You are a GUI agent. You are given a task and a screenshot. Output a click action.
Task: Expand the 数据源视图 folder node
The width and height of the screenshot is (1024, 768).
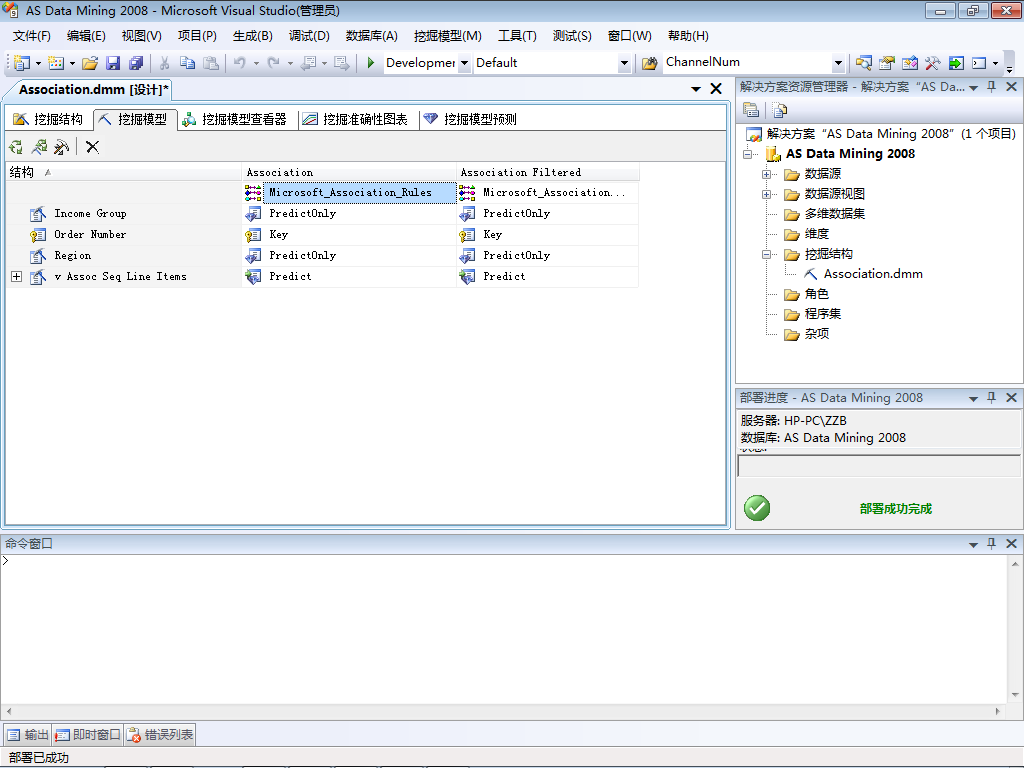pos(767,195)
